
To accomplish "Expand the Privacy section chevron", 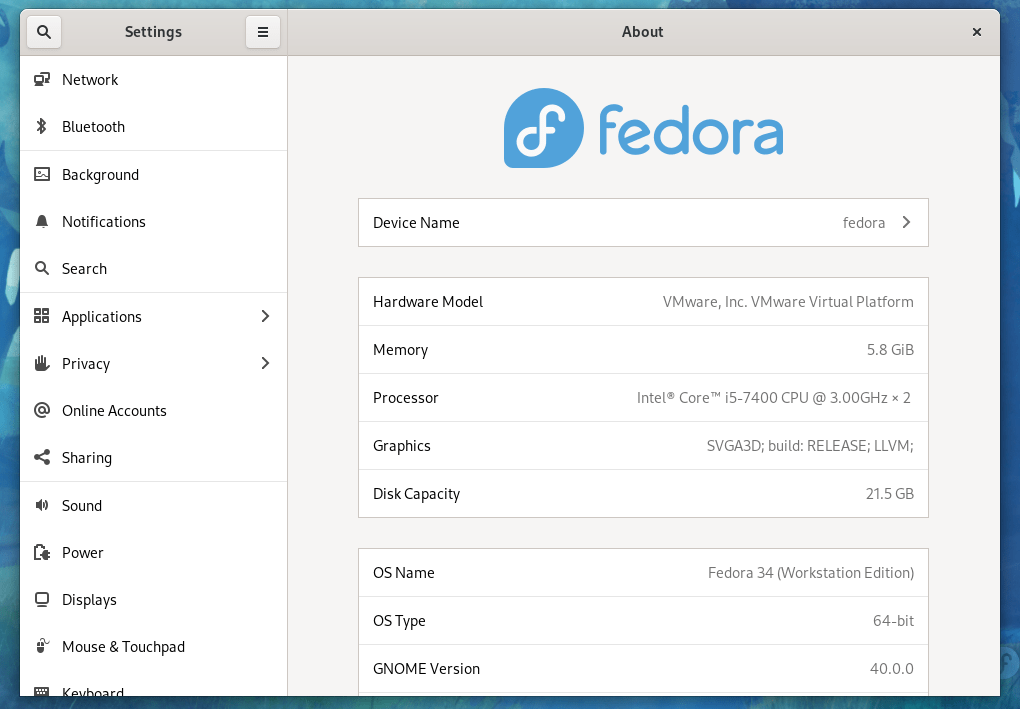I will (265, 363).
